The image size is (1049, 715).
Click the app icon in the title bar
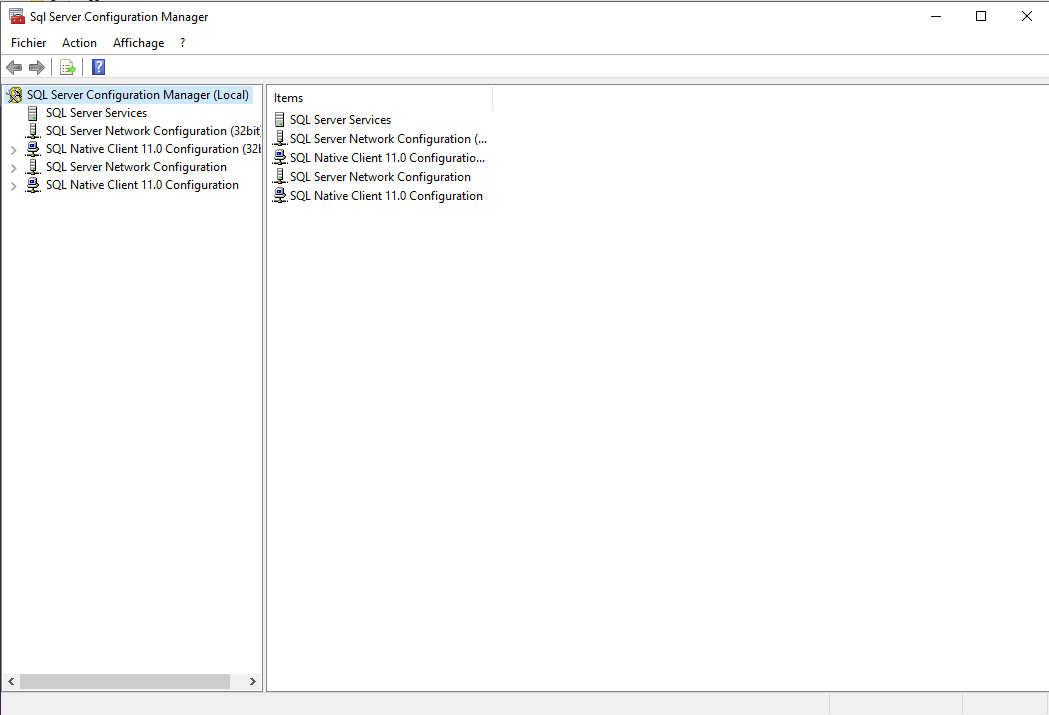17,16
